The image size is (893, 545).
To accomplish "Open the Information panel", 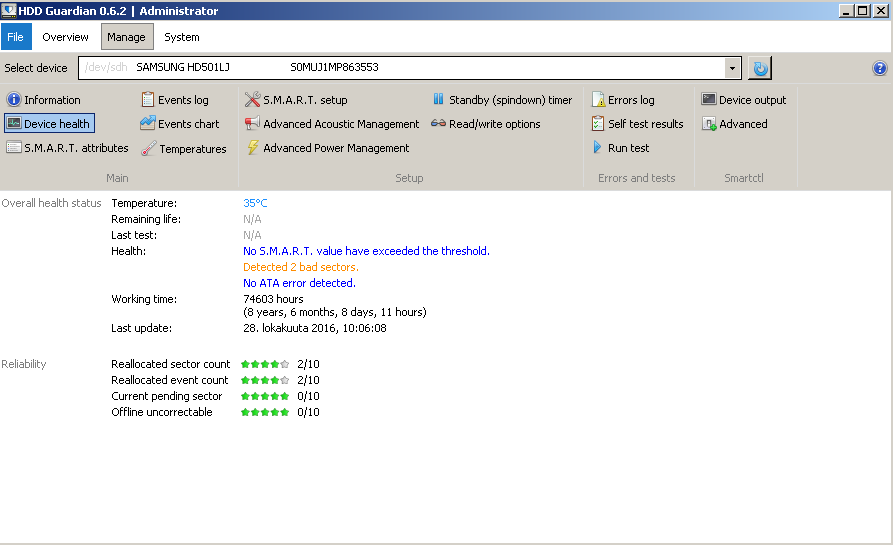I will [44, 100].
